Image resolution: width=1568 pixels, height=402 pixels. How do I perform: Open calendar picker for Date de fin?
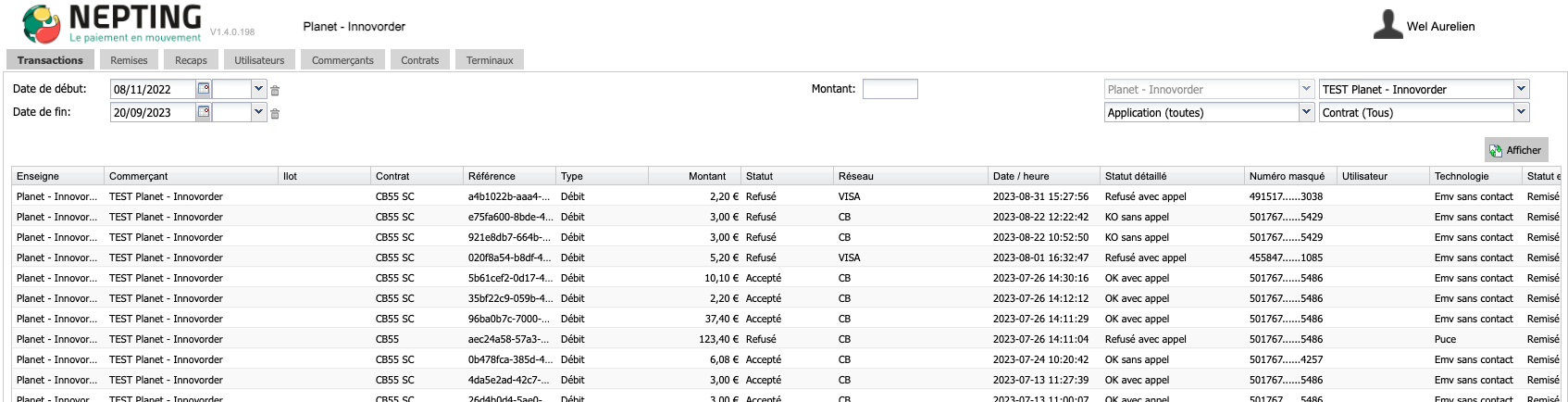coord(204,113)
